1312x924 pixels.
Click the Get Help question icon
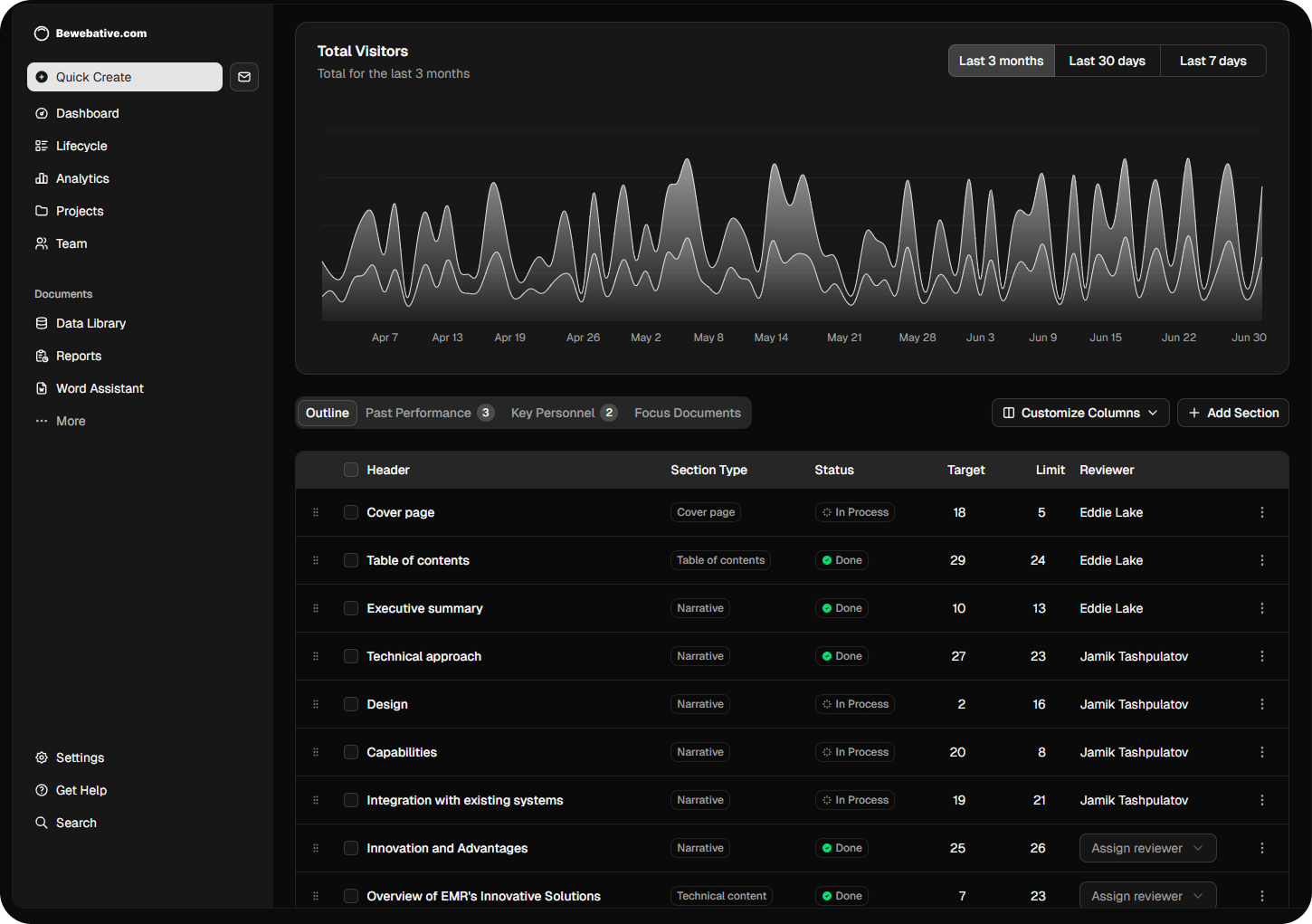tap(42, 790)
